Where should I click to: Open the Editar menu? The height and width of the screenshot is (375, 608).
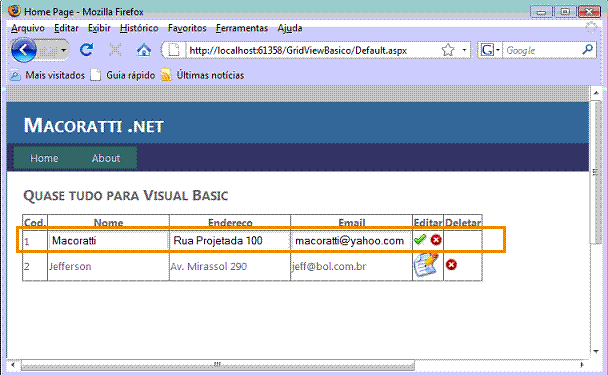[66, 28]
